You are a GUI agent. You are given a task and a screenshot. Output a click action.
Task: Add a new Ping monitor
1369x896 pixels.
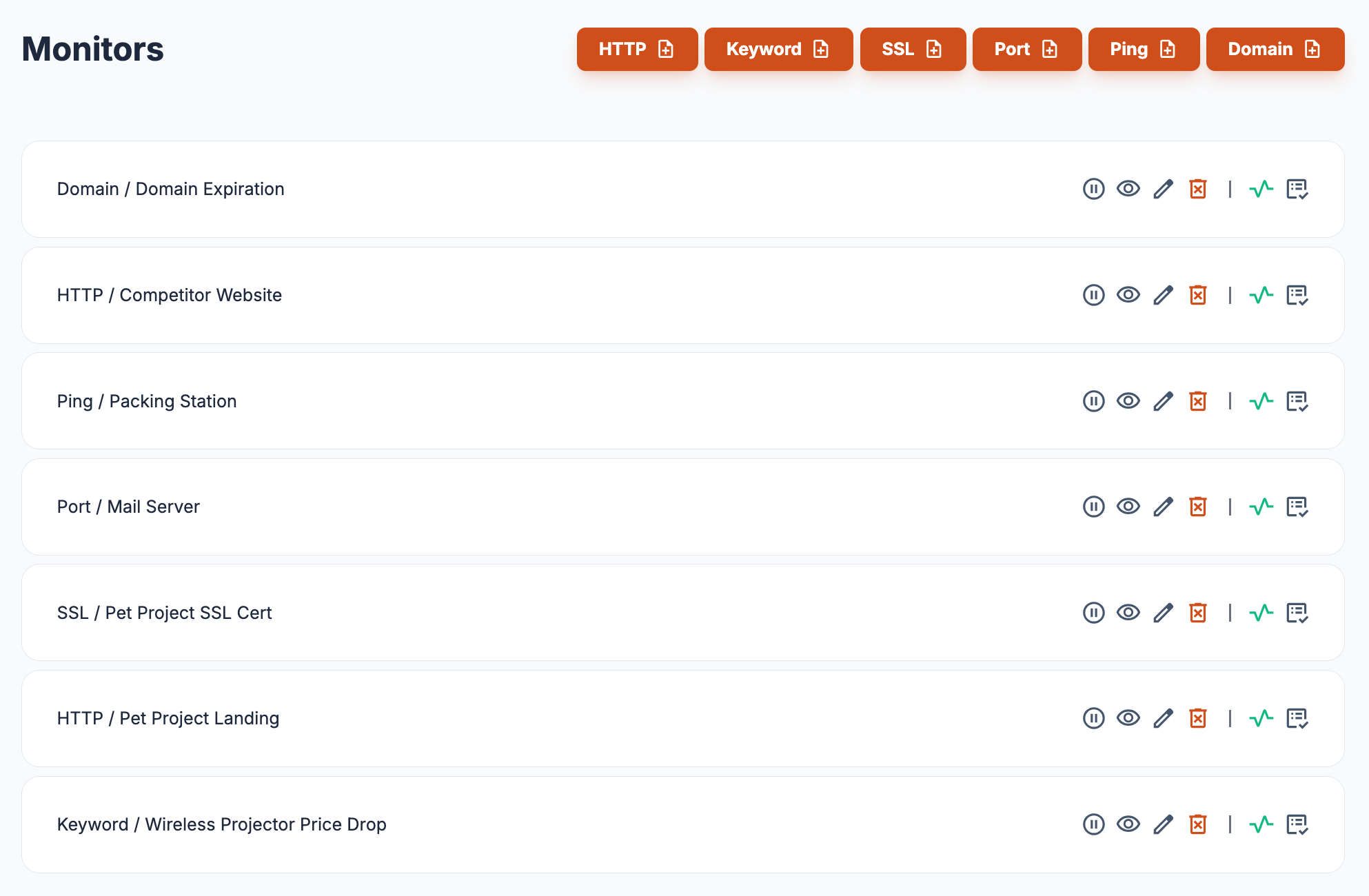(x=1143, y=49)
